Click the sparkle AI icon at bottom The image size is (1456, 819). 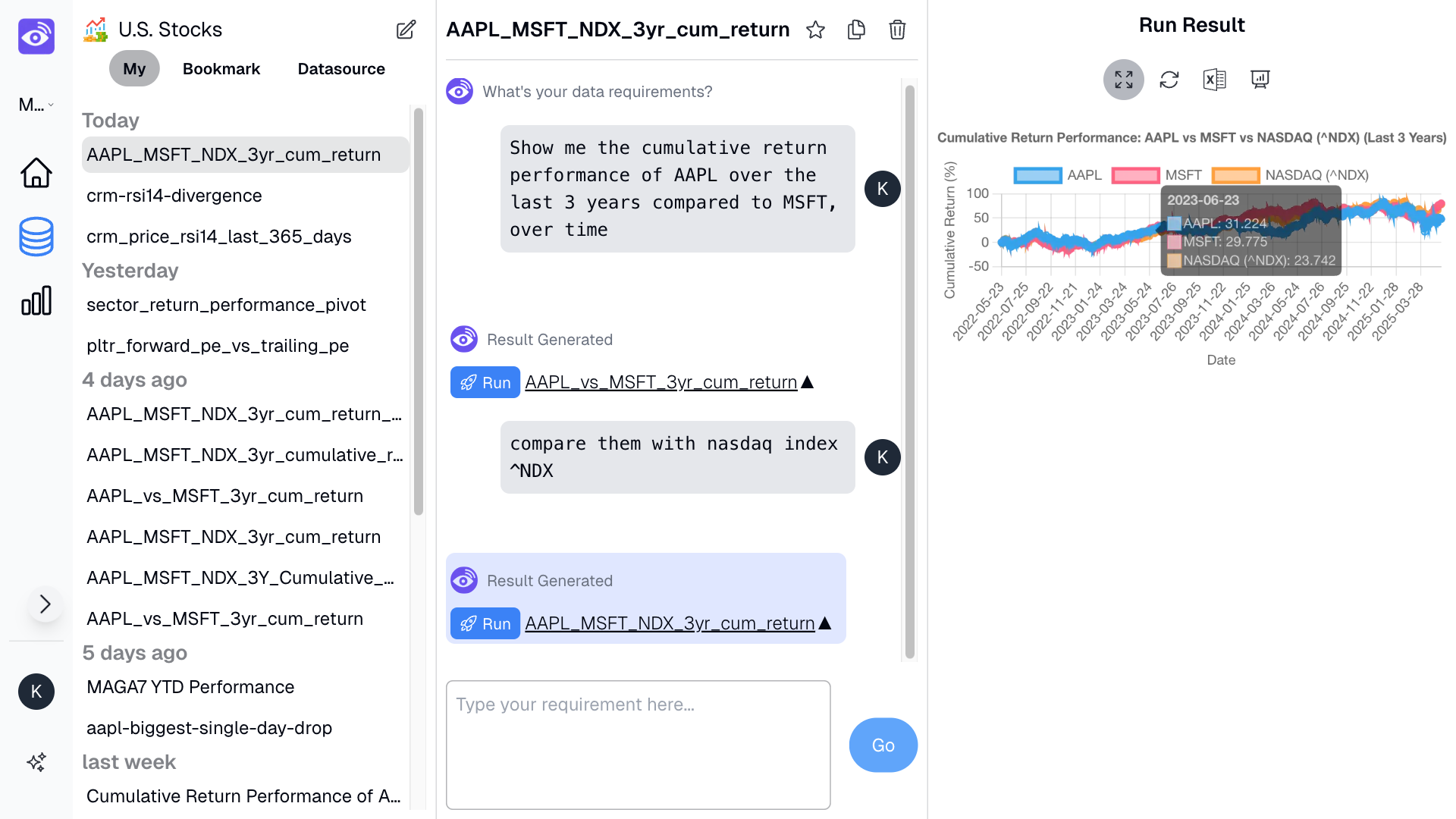point(36,762)
